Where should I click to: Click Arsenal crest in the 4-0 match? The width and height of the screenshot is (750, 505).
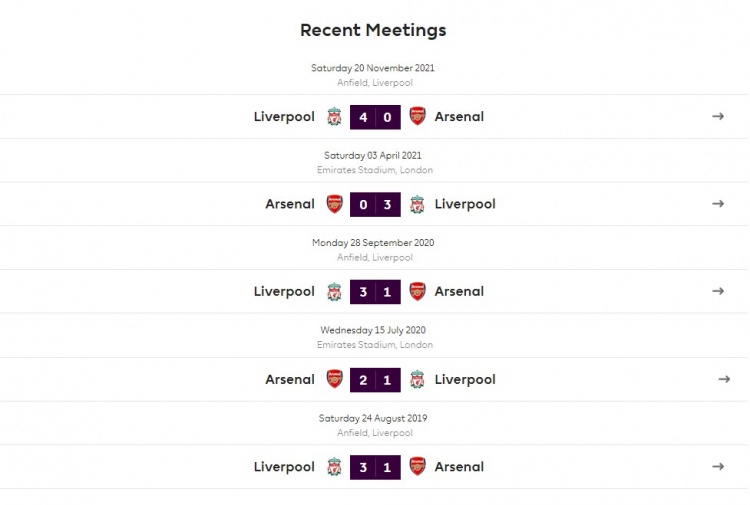pyautogui.click(x=418, y=116)
